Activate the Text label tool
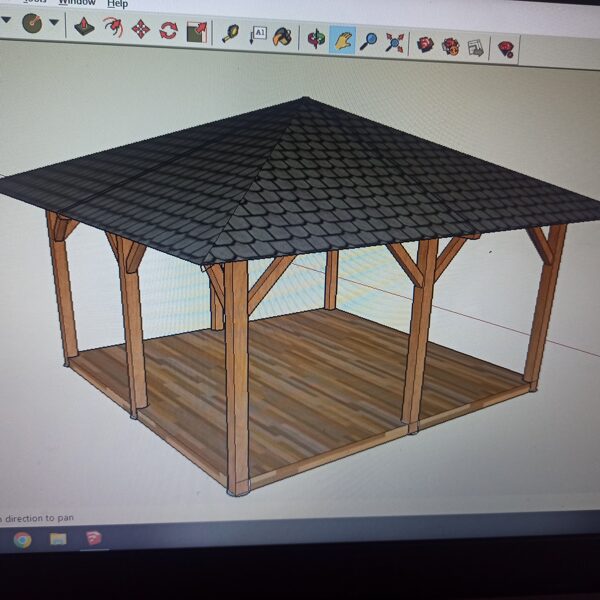The height and width of the screenshot is (600, 600). [x=258, y=36]
